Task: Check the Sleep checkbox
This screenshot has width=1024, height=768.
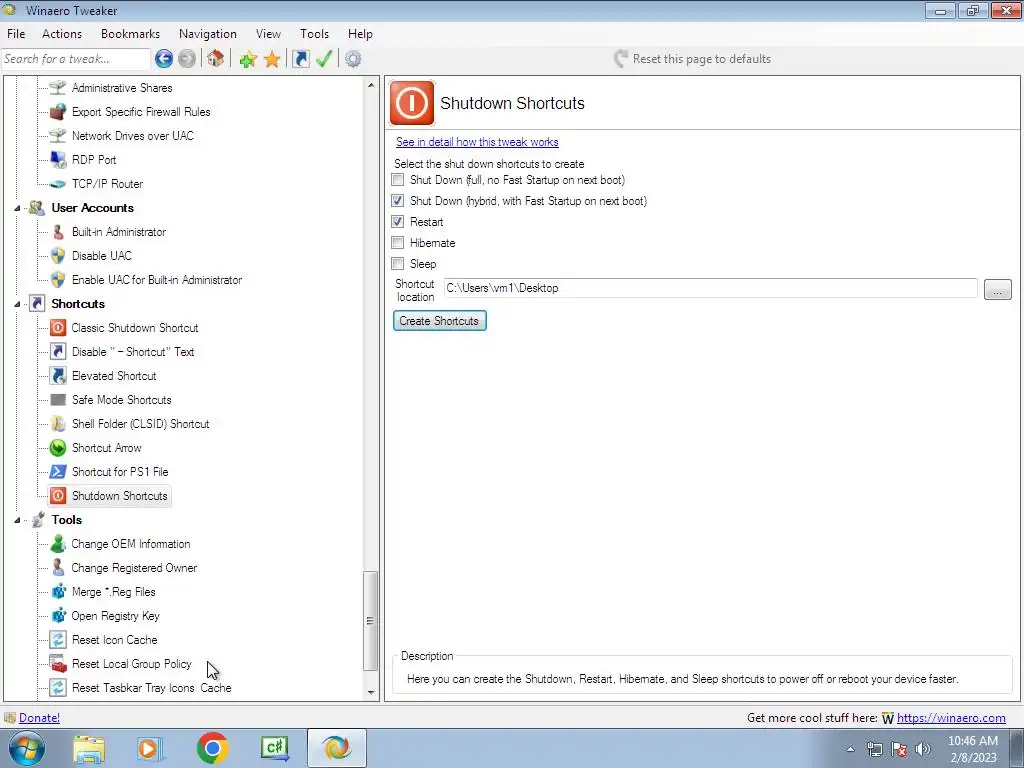Action: pos(397,263)
